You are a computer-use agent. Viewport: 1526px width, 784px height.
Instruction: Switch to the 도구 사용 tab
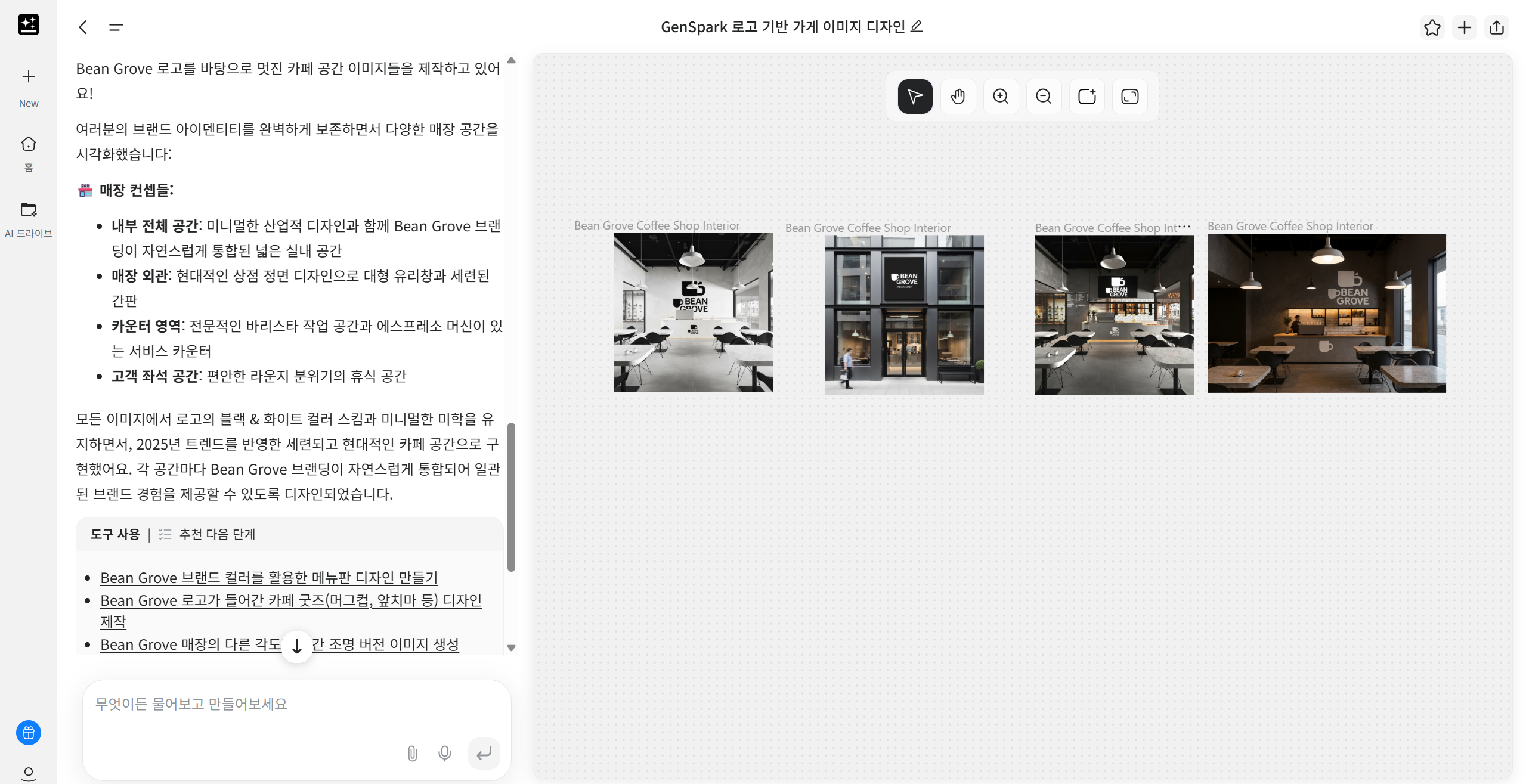click(115, 534)
